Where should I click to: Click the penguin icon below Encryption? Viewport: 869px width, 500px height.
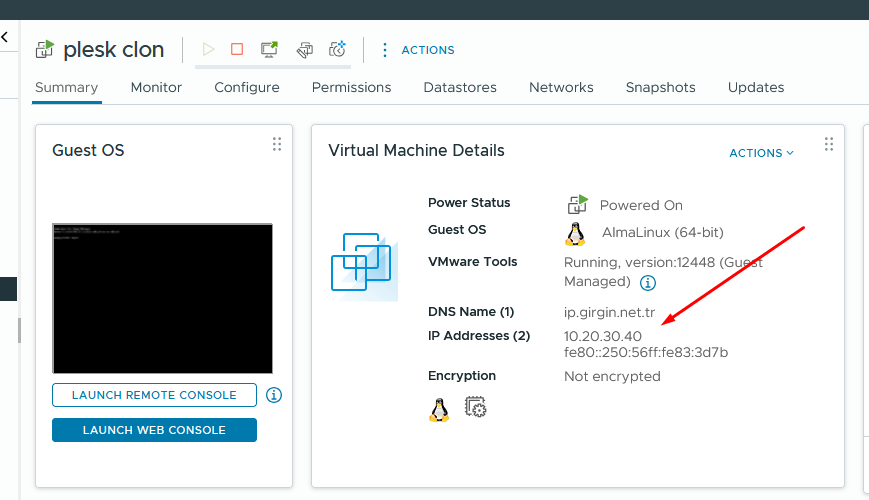439,410
